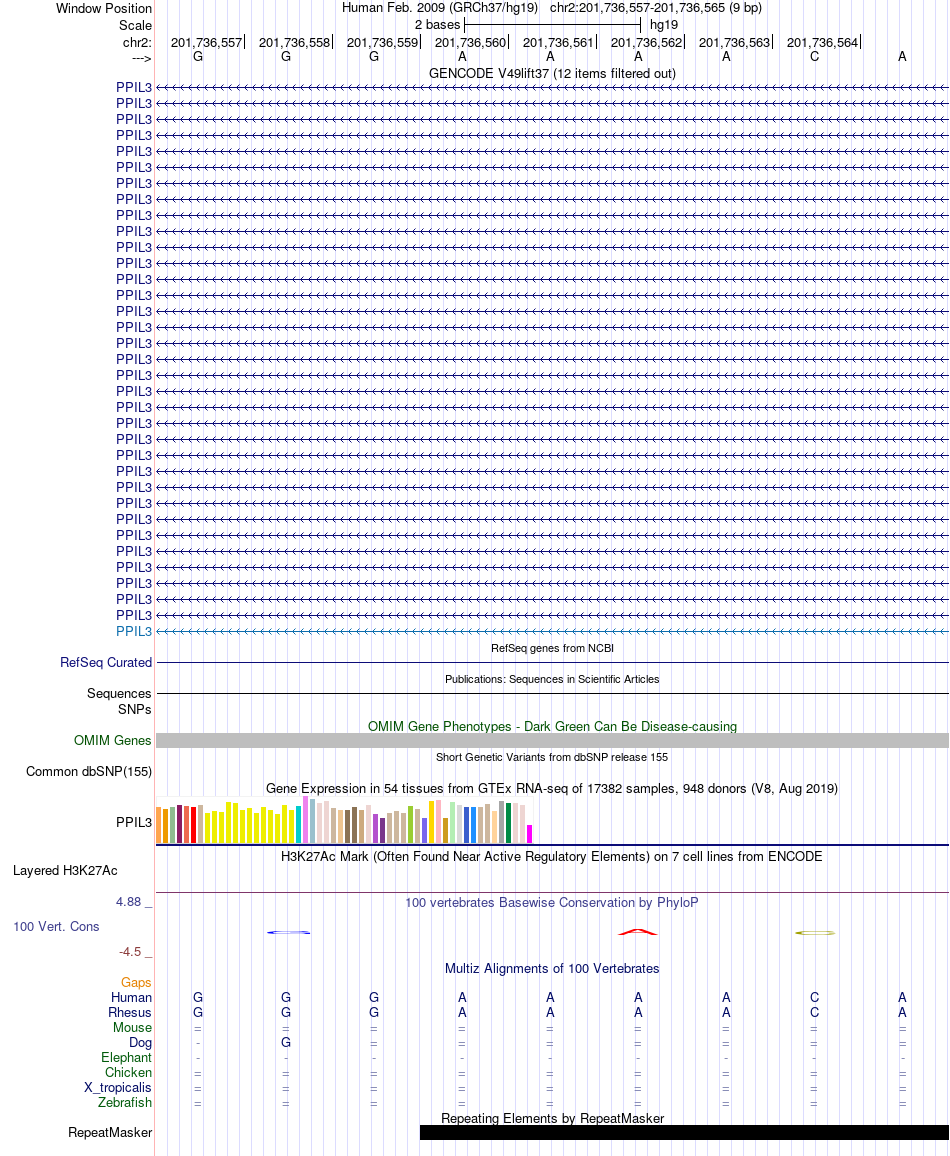Click the Zebrafish species label
Screen dimensions: 950x1156
pos(125,1102)
